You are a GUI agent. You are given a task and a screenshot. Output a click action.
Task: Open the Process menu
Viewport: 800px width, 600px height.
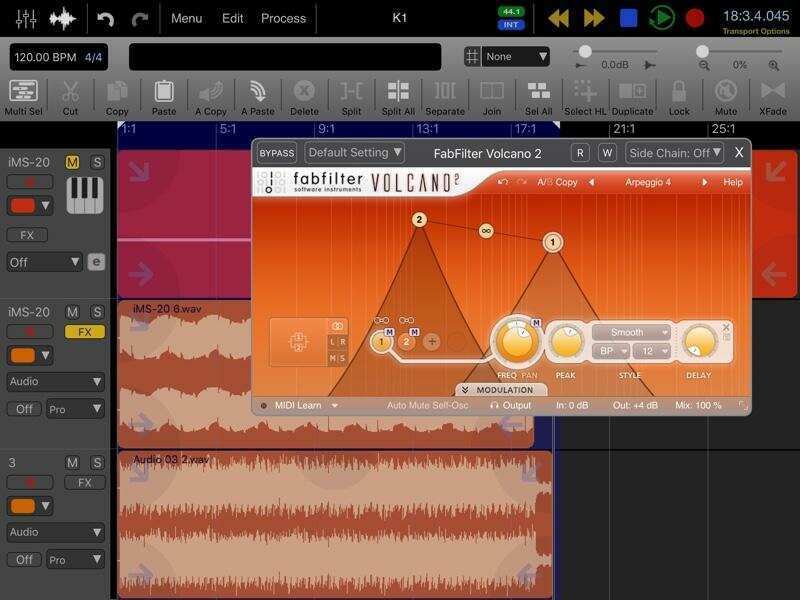(283, 18)
